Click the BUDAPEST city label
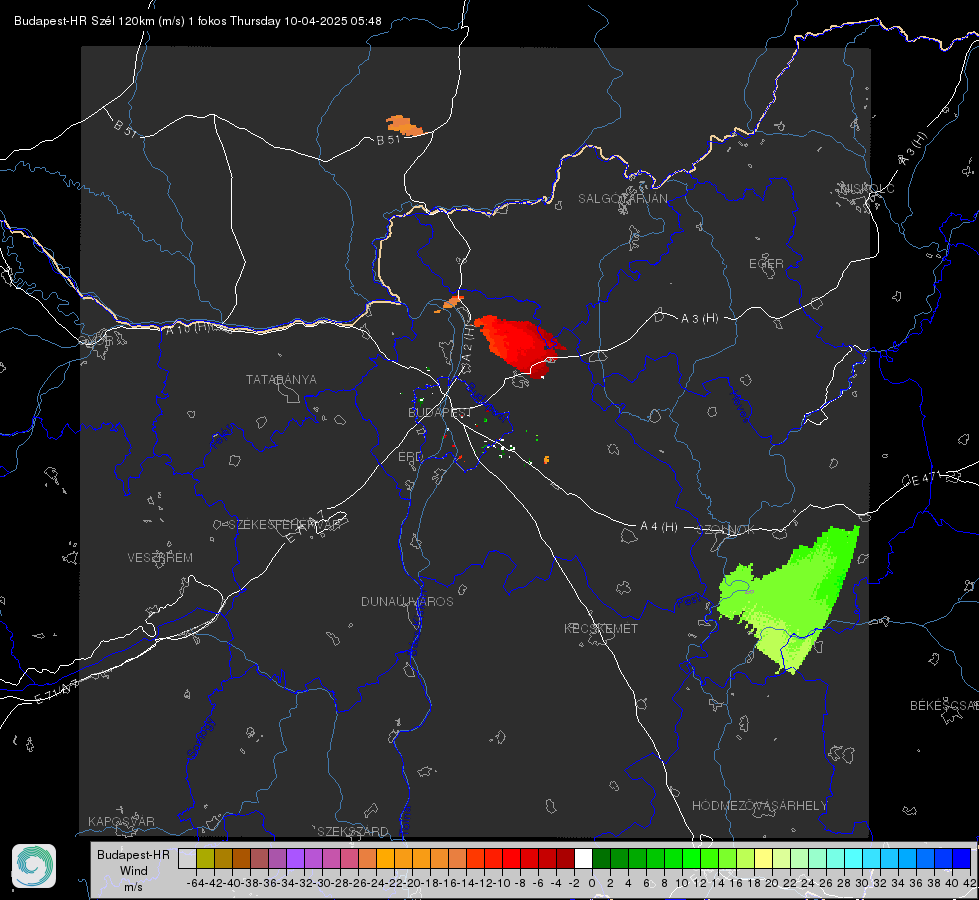 pos(440,412)
